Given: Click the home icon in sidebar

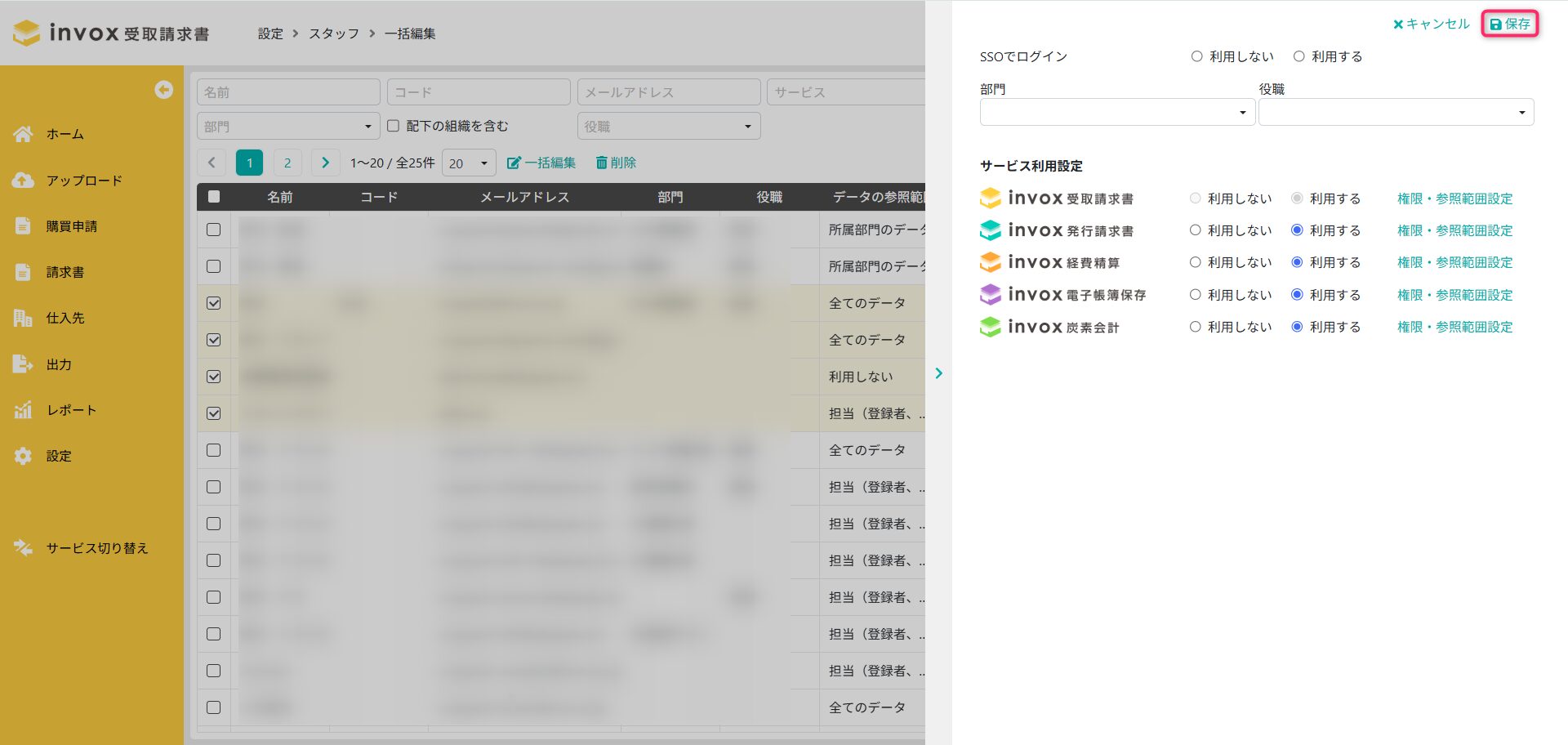Looking at the screenshot, I should pyautogui.click(x=23, y=134).
